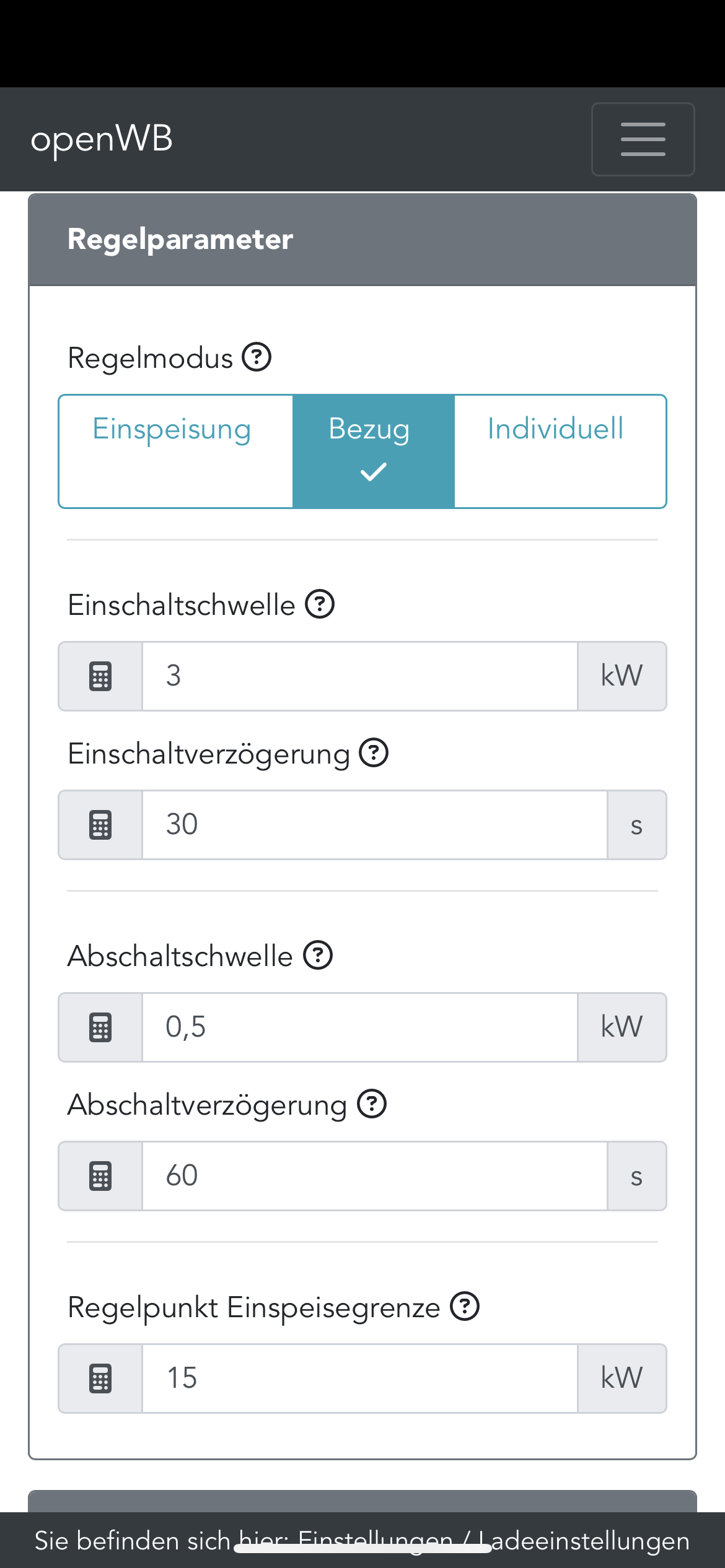Edit the Einschaltverzögerung seconds field
This screenshot has height=1568, width=725.
click(374, 825)
